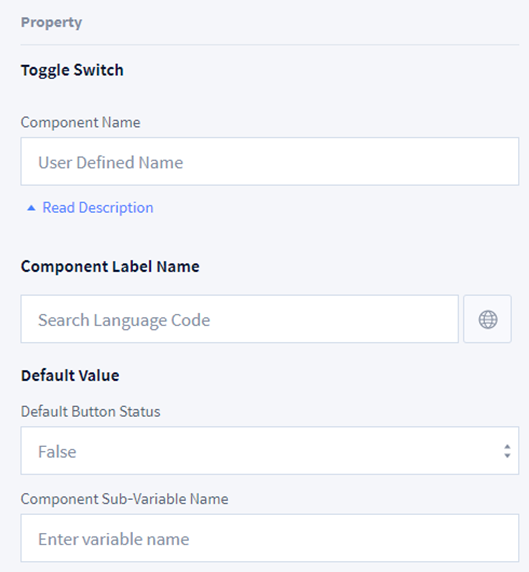This screenshot has width=529, height=572.
Task: Click the word Description in the blue link
Action: [116, 208]
